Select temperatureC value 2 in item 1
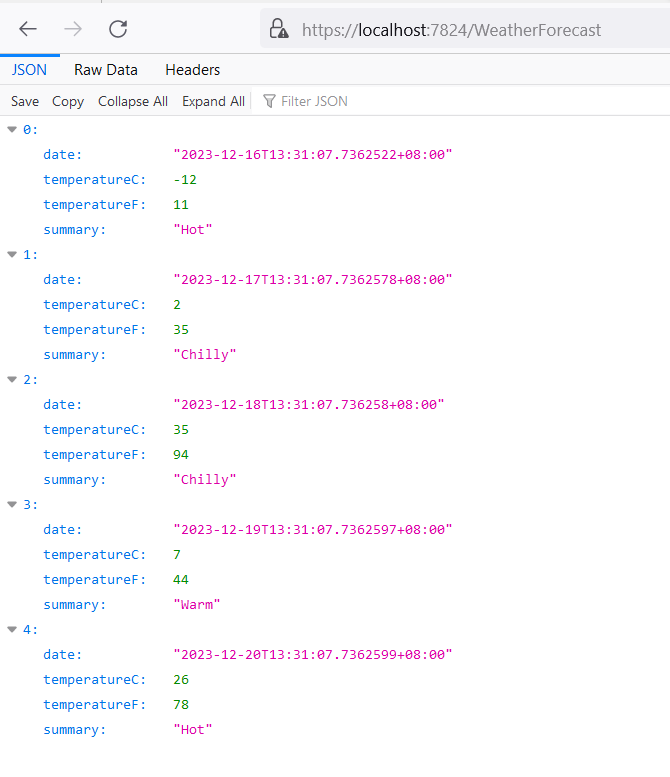The image size is (670, 777). pyautogui.click(x=177, y=304)
